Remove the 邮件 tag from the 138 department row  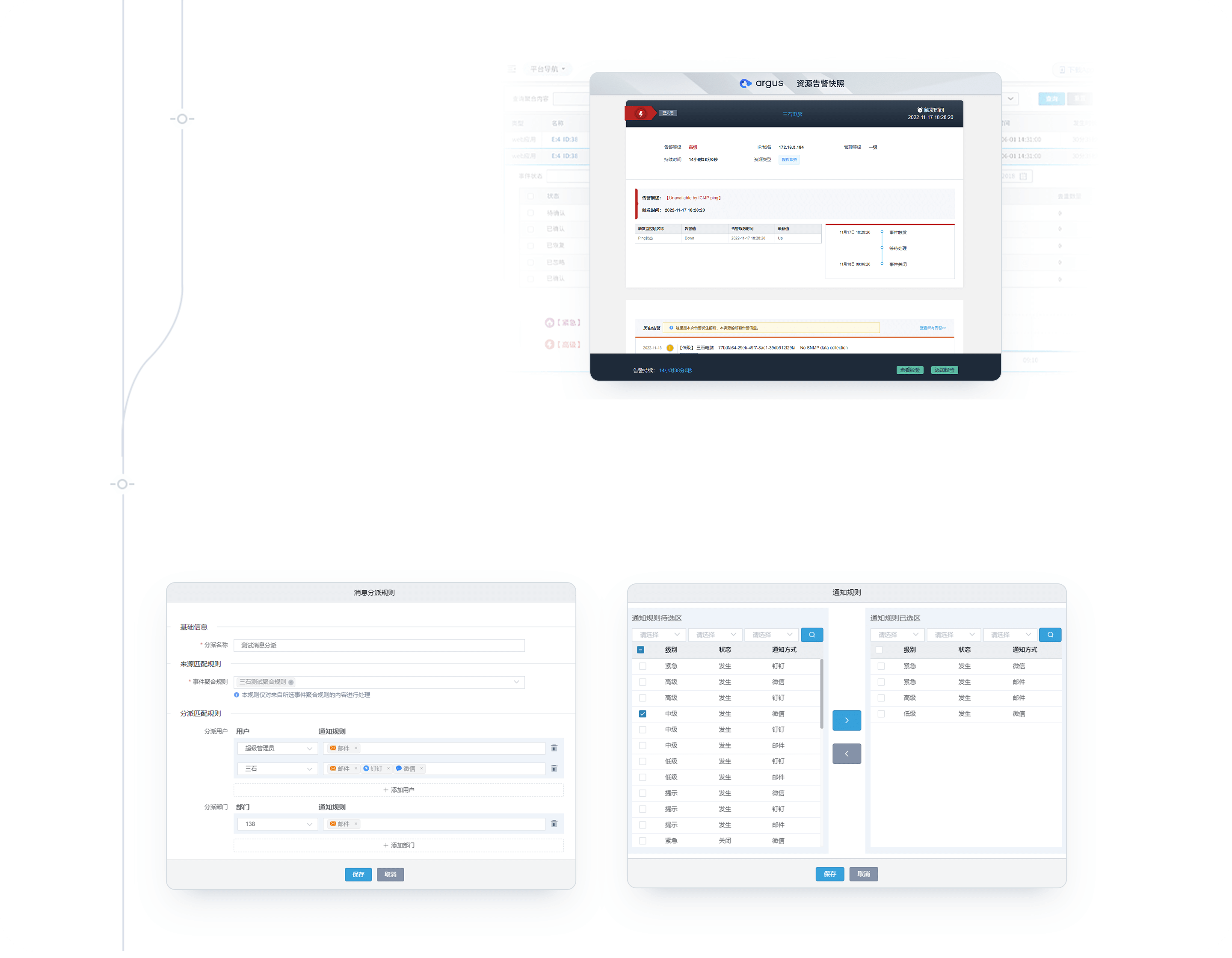(356, 824)
